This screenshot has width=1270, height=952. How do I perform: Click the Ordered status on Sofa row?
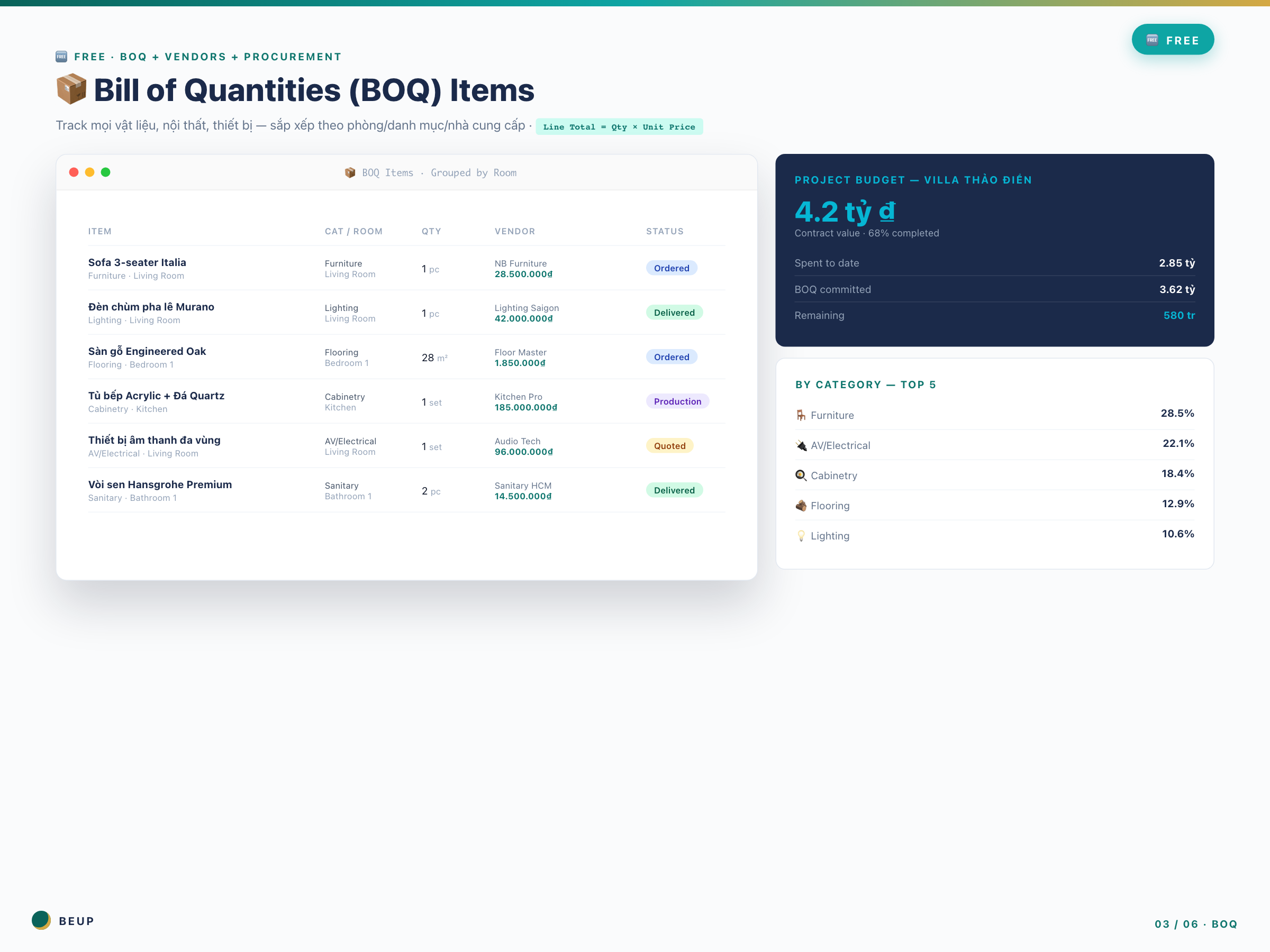671,268
